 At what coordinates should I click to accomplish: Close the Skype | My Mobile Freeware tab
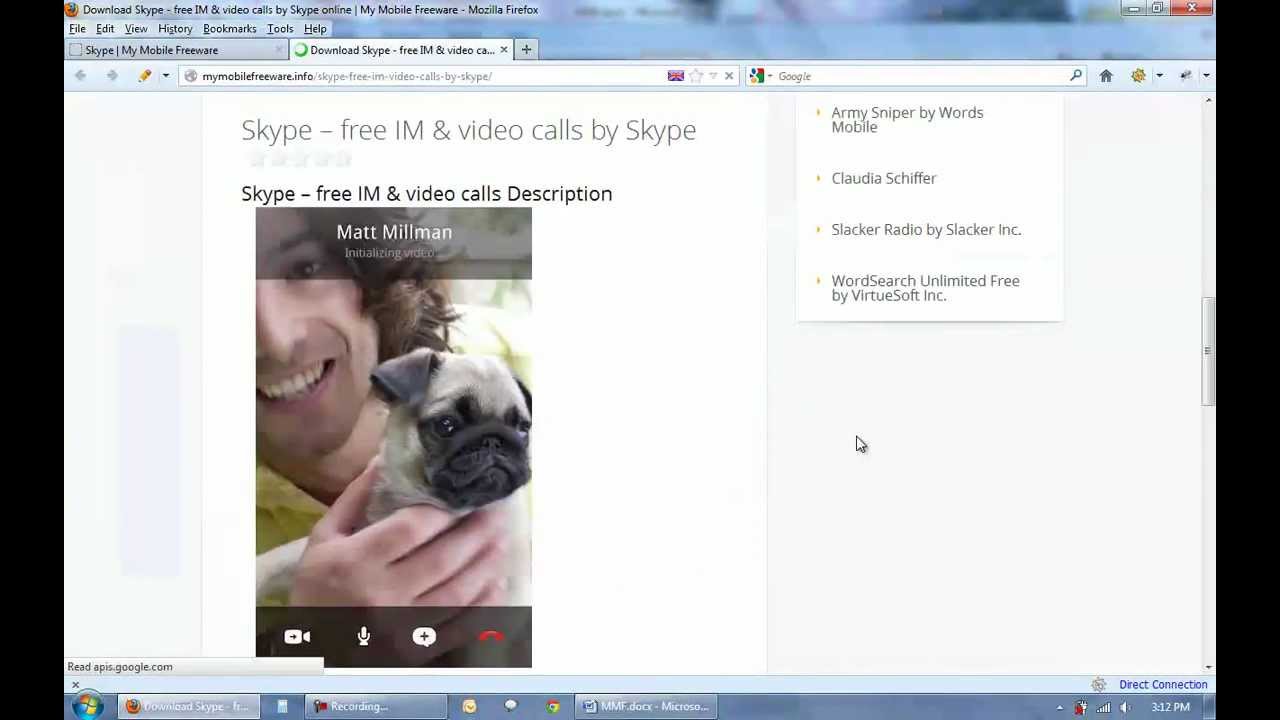(x=279, y=50)
